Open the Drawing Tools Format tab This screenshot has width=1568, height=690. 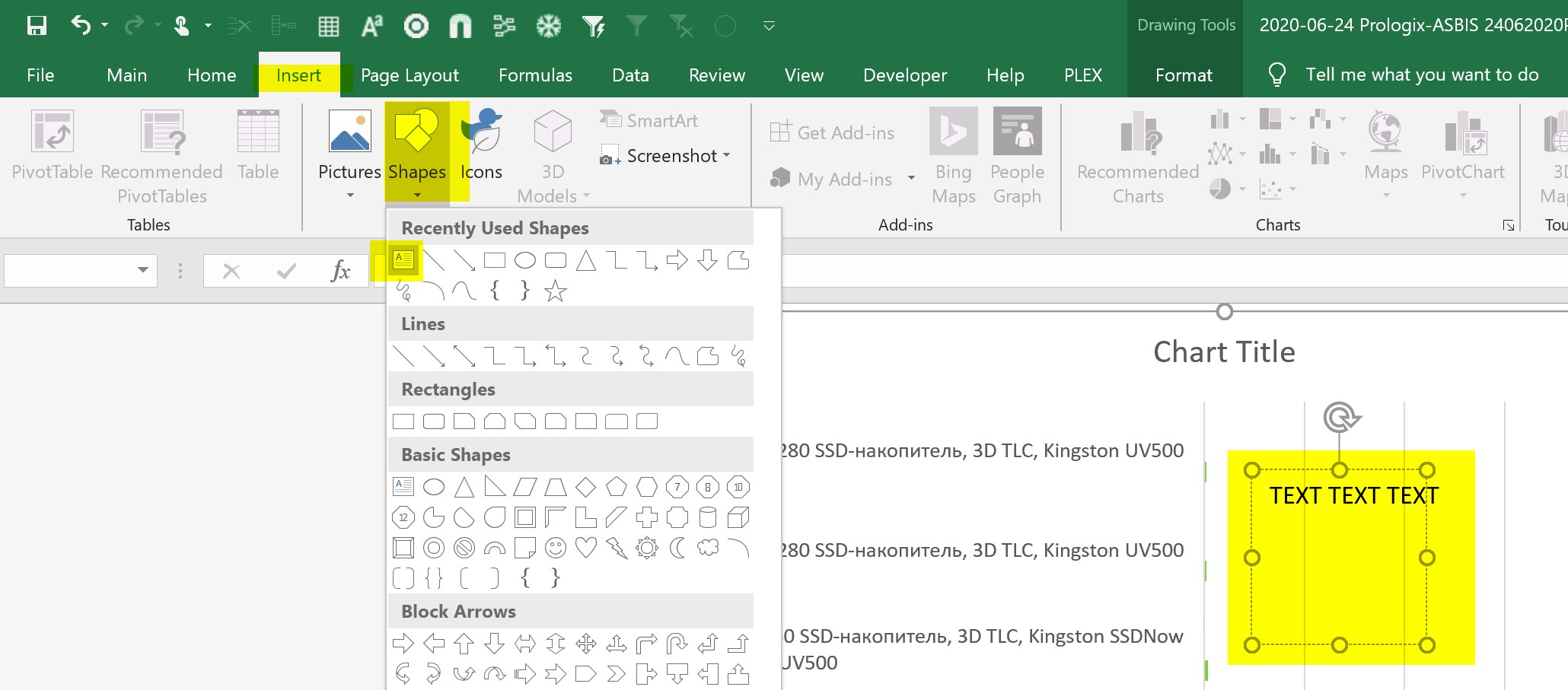(x=1184, y=75)
